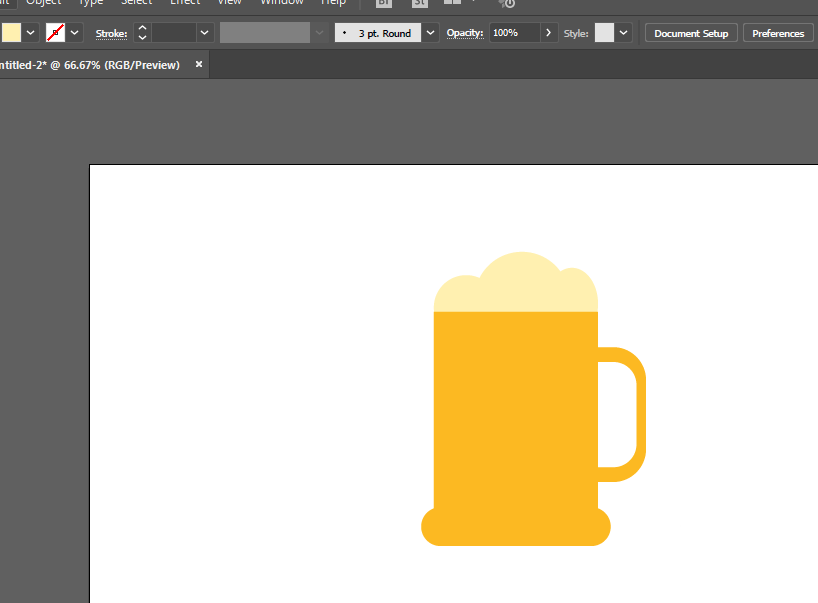Screen dimensions: 818x603
Task: Click the stroke swatch with red slash
Action: pos(55,33)
